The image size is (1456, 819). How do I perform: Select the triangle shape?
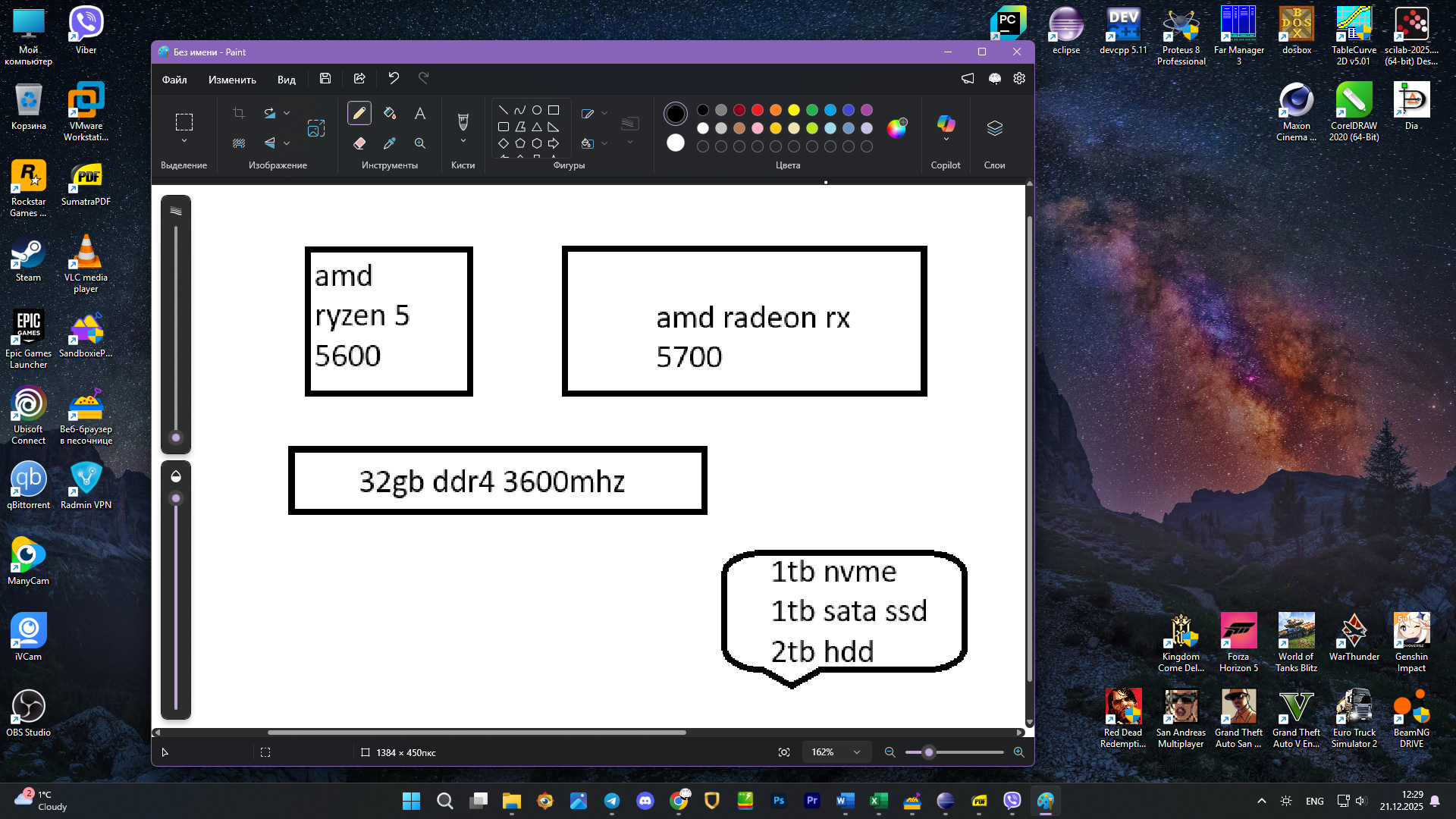pos(537,127)
